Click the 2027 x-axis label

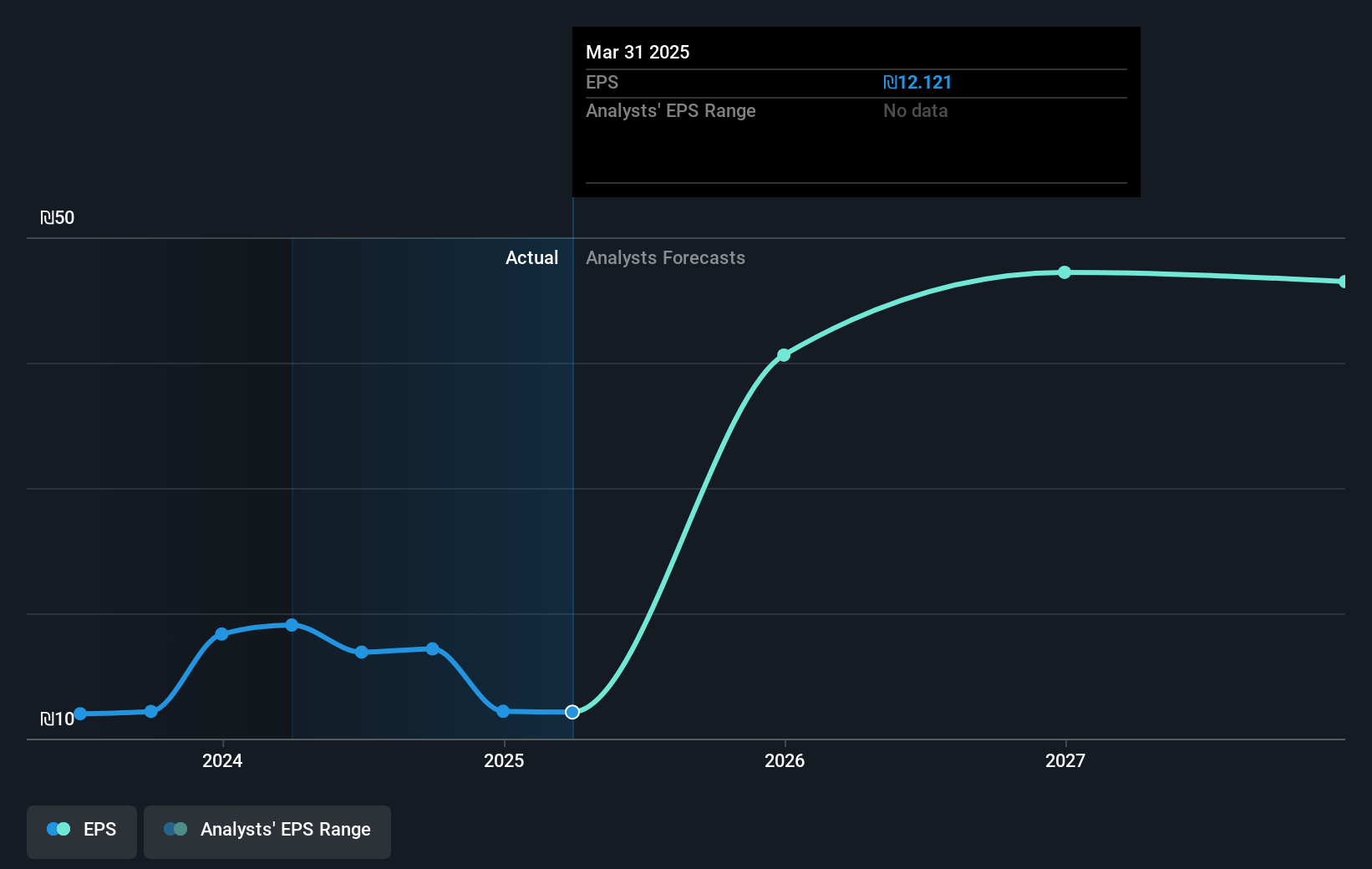pos(1065,760)
